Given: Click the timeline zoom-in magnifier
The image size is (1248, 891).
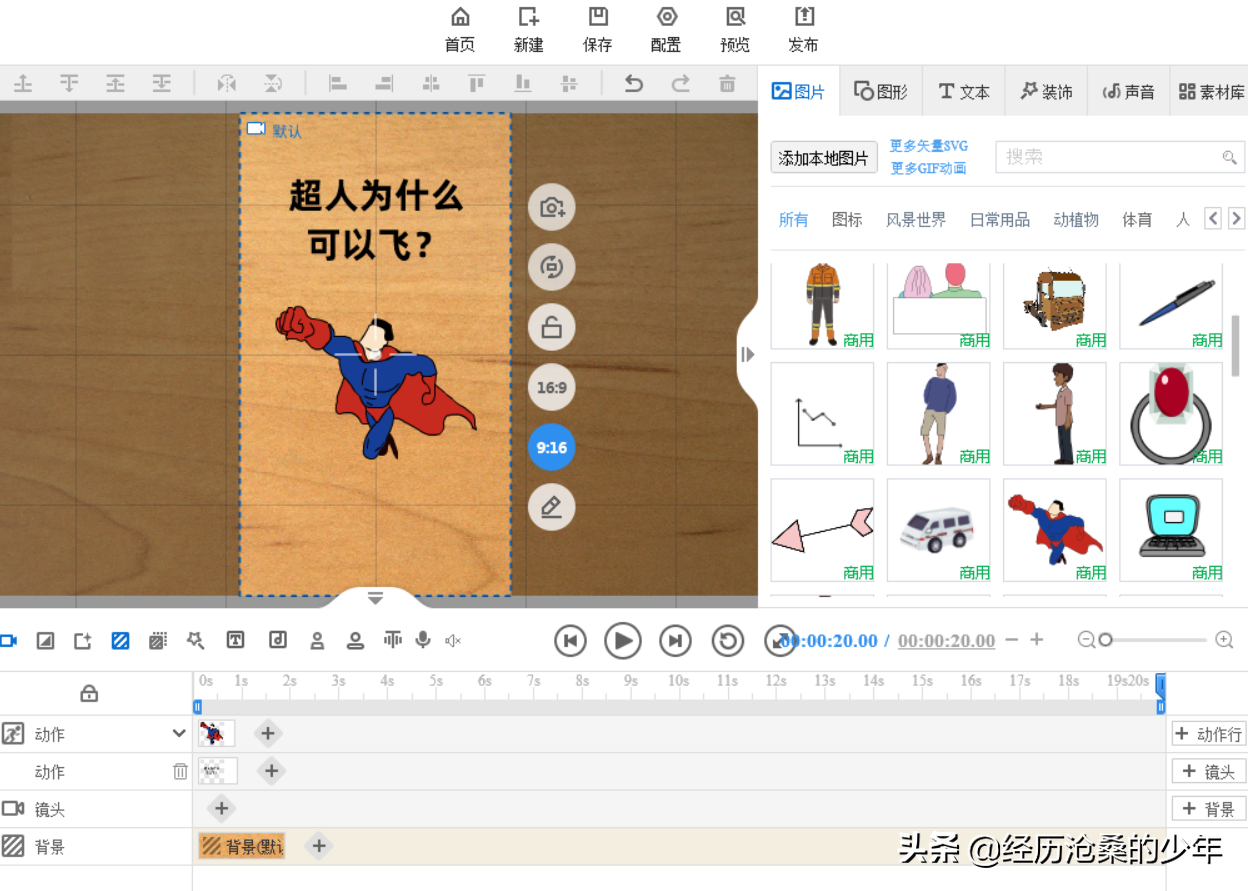Looking at the screenshot, I should tap(1224, 640).
